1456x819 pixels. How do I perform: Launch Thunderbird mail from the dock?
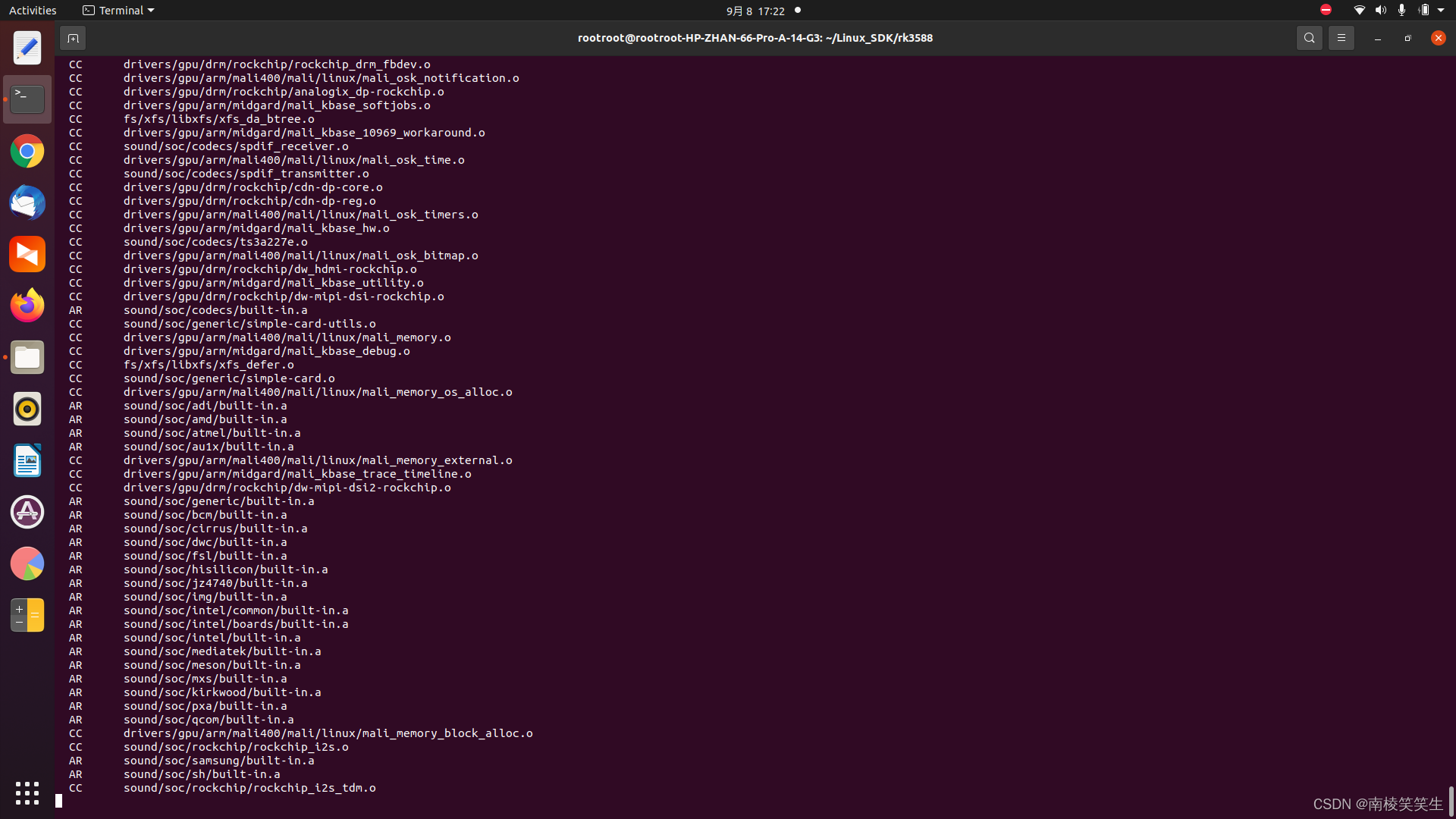pyautogui.click(x=27, y=203)
